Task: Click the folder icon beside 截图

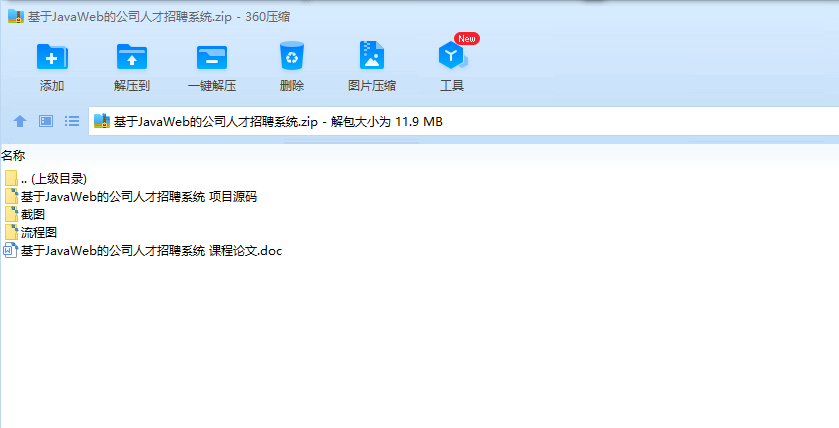Action: (x=11, y=215)
